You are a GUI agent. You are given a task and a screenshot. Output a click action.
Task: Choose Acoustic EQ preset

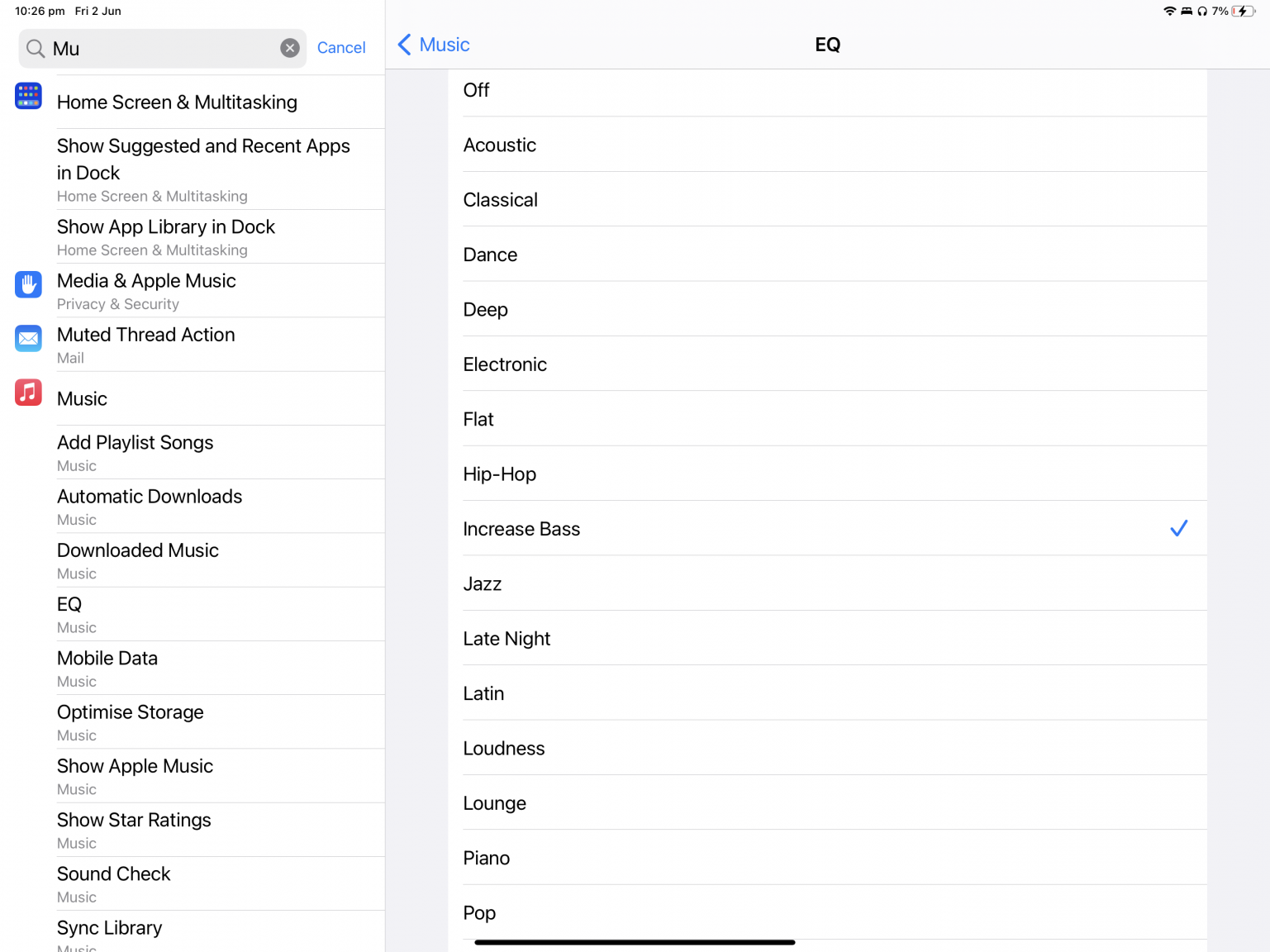coord(827,145)
